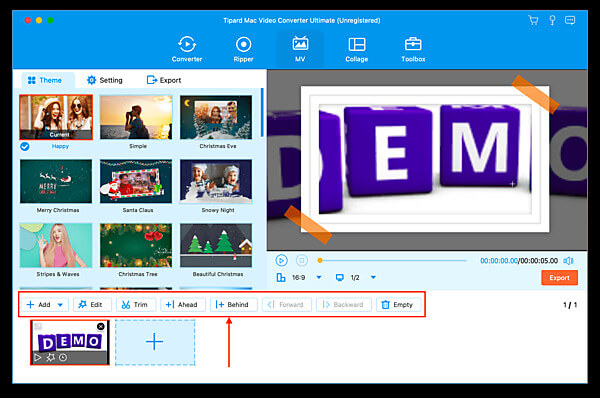Image resolution: width=600 pixels, height=398 pixels.
Task: Move the clip Backward
Action: (343, 305)
